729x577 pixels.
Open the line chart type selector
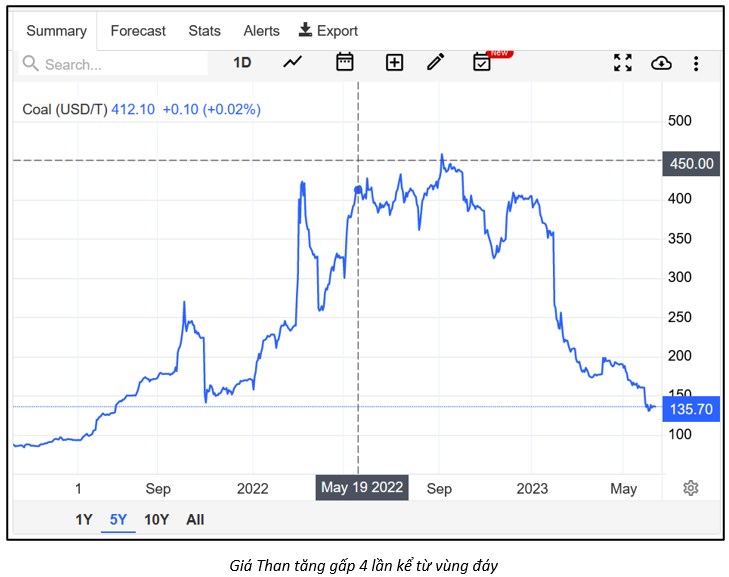tap(292, 62)
